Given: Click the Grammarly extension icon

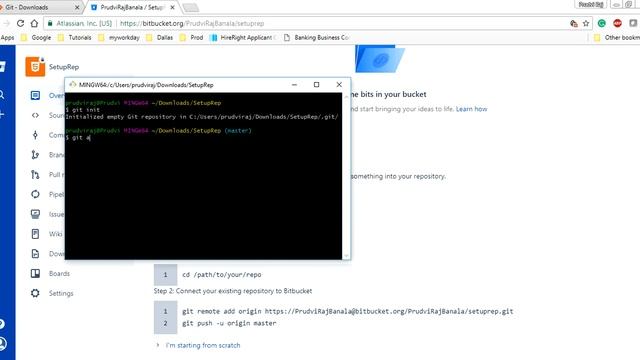Looking at the screenshot, I should pyautogui.click(x=602, y=23).
